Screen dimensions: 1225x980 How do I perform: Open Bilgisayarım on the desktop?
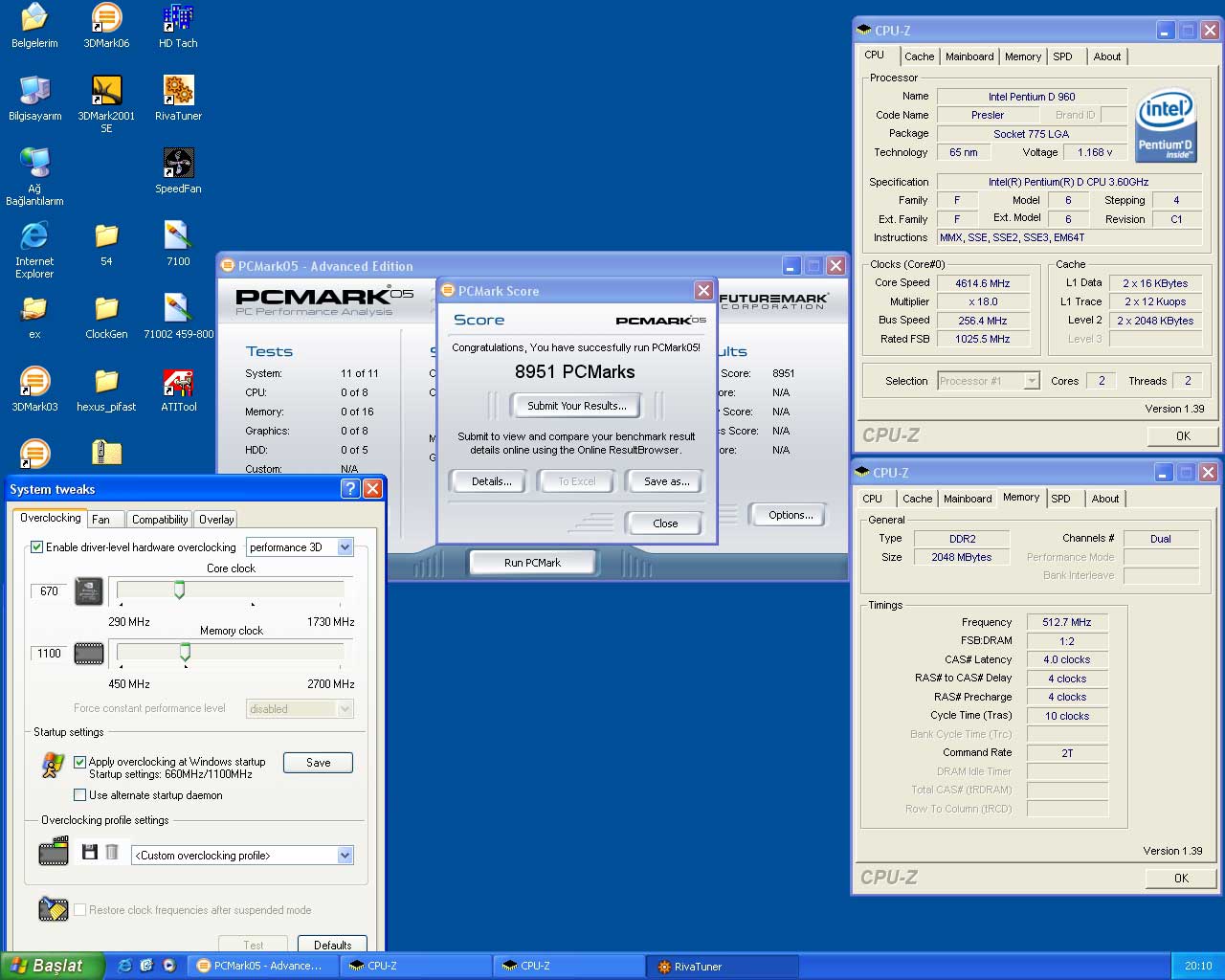pyautogui.click(x=34, y=99)
